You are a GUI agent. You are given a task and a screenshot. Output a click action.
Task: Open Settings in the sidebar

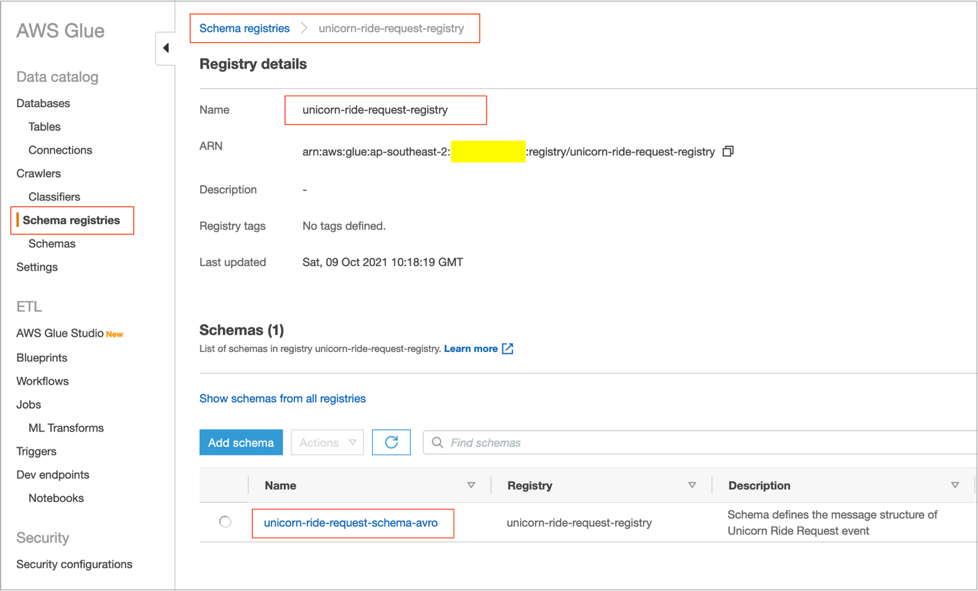[37, 267]
